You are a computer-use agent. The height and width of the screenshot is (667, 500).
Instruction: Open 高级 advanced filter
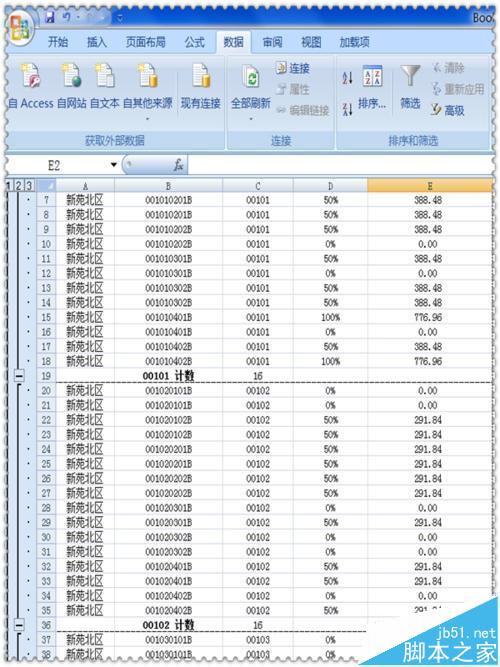pyautogui.click(x=448, y=111)
